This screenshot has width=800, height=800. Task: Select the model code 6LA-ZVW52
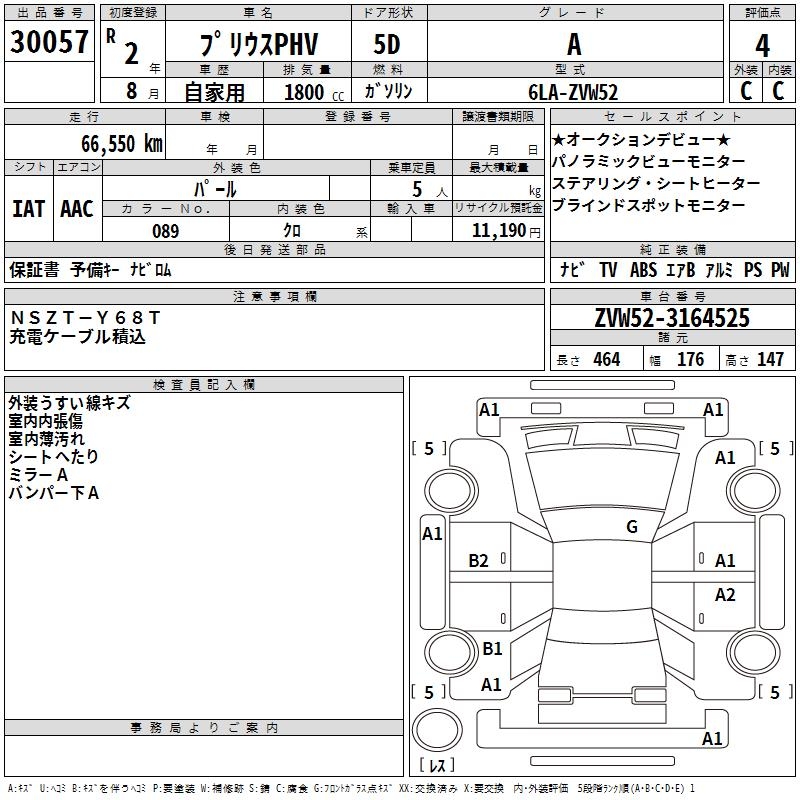pyautogui.click(x=573, y=92)
